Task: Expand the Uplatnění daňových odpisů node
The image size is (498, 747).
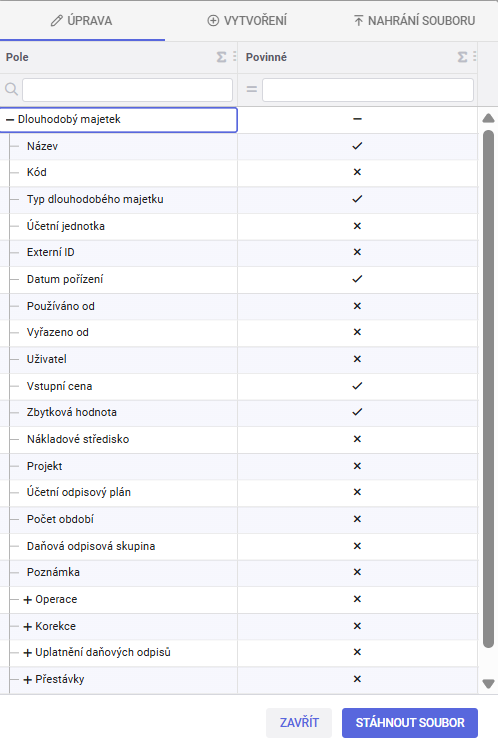Action: click(x=28, y=653)
